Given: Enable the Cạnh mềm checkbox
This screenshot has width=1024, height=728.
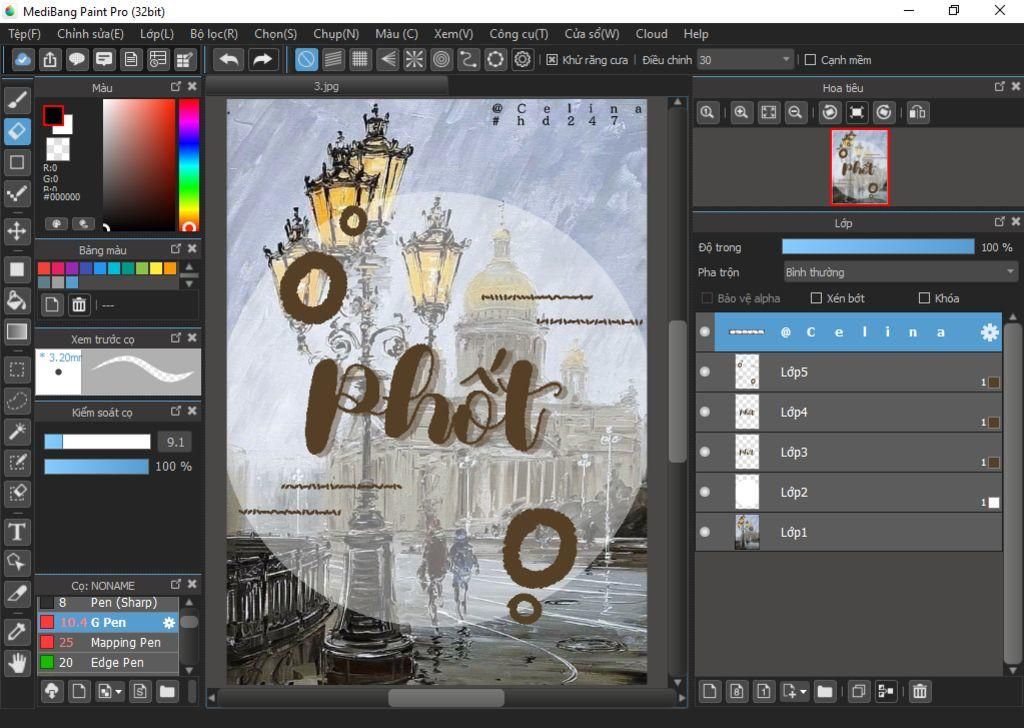Looking at the screenshot, I should click(811, 60).
